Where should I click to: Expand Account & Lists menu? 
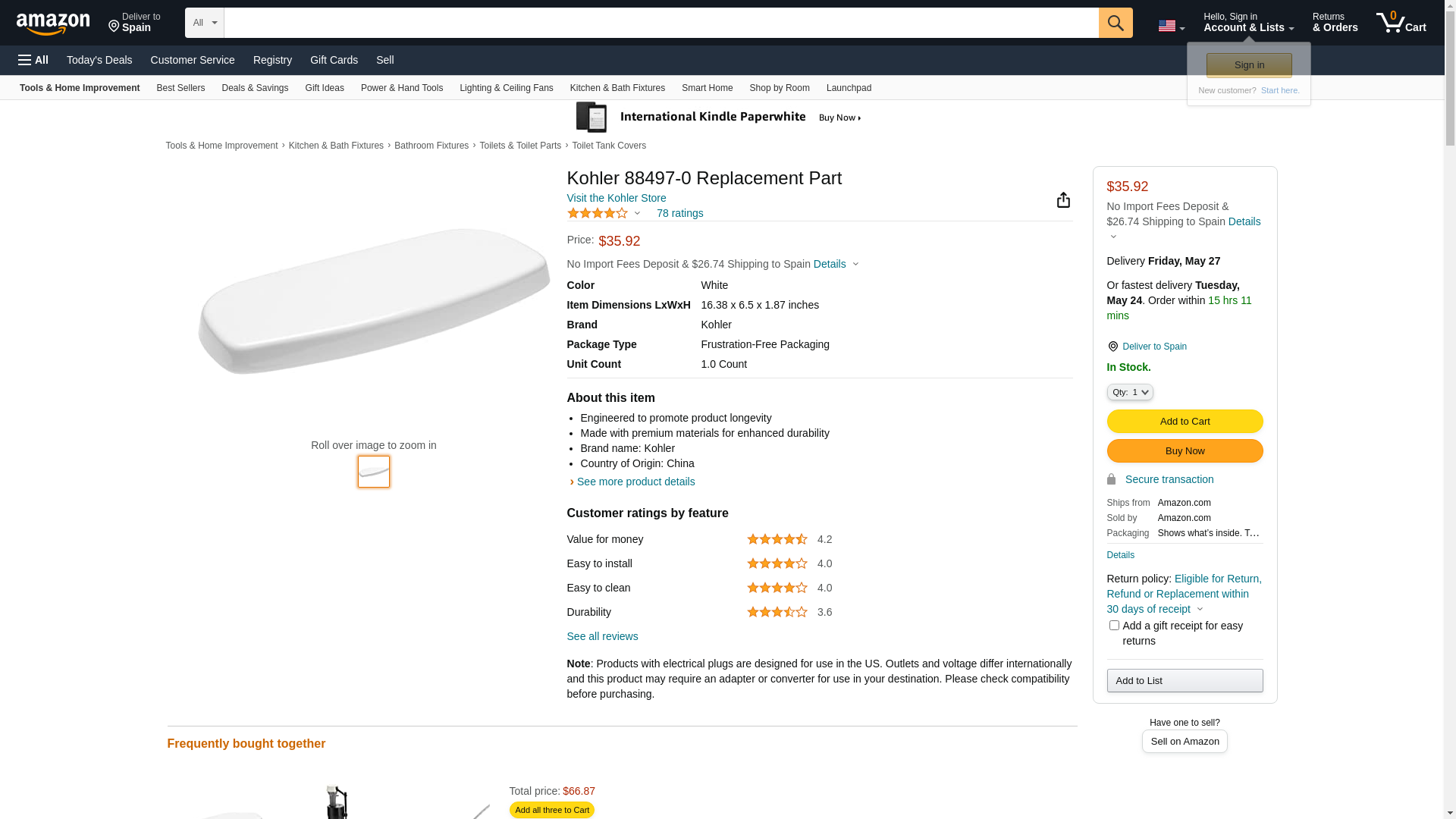pyautogui.click(x=1248, y=23)
